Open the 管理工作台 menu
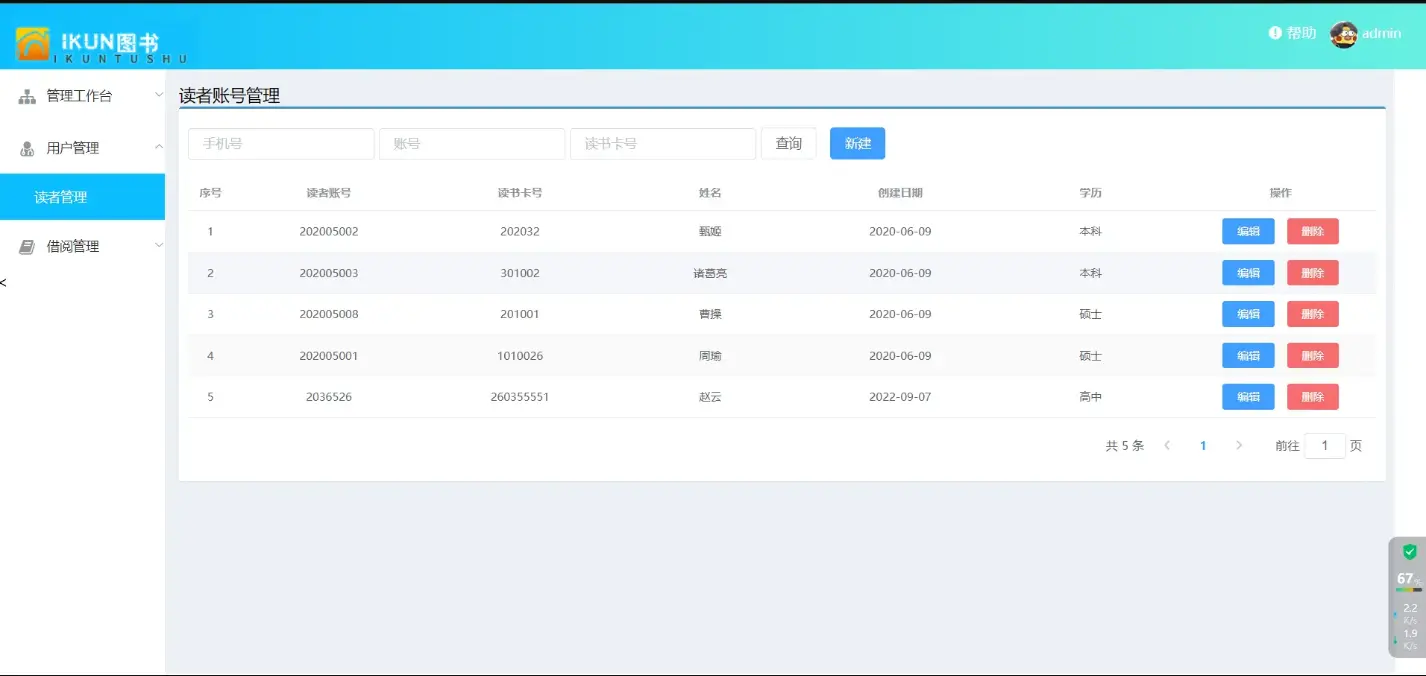 tap(82, 96)
